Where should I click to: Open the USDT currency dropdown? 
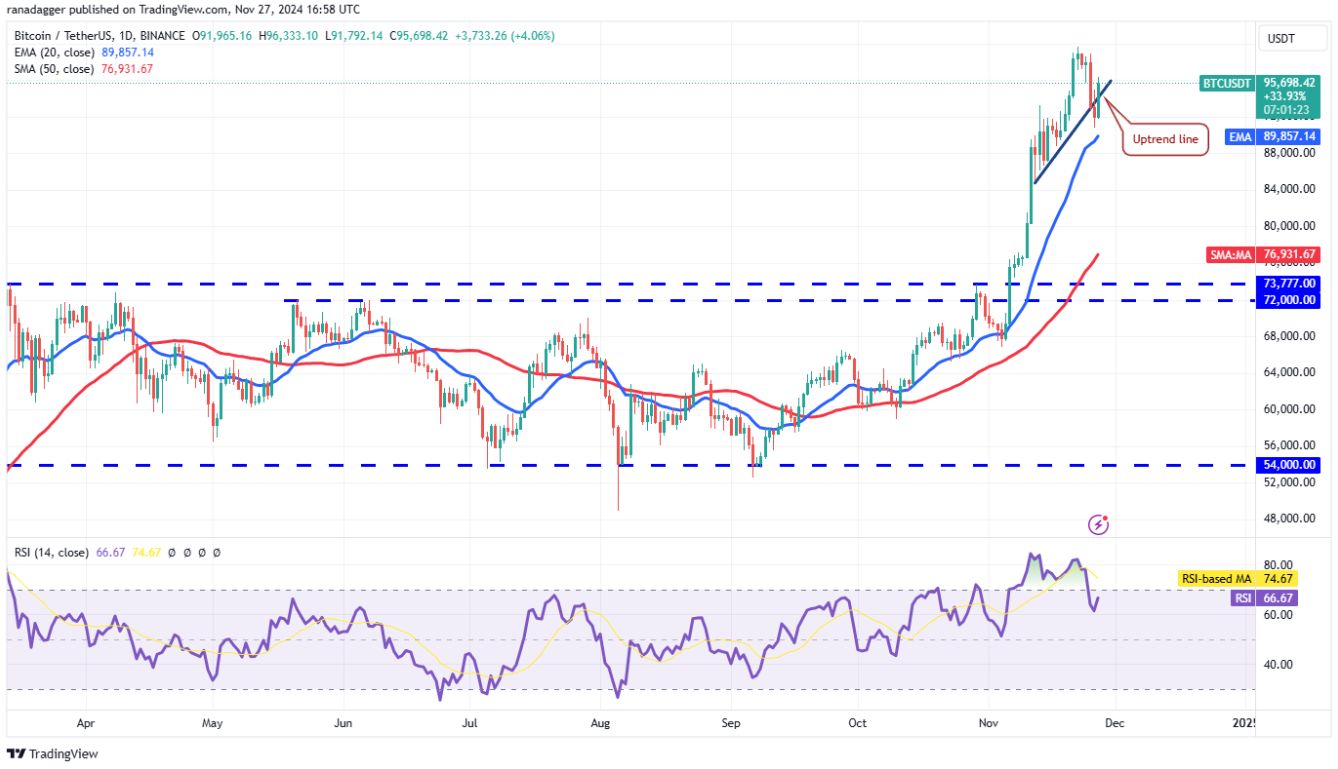click(x=1292, y=38)
